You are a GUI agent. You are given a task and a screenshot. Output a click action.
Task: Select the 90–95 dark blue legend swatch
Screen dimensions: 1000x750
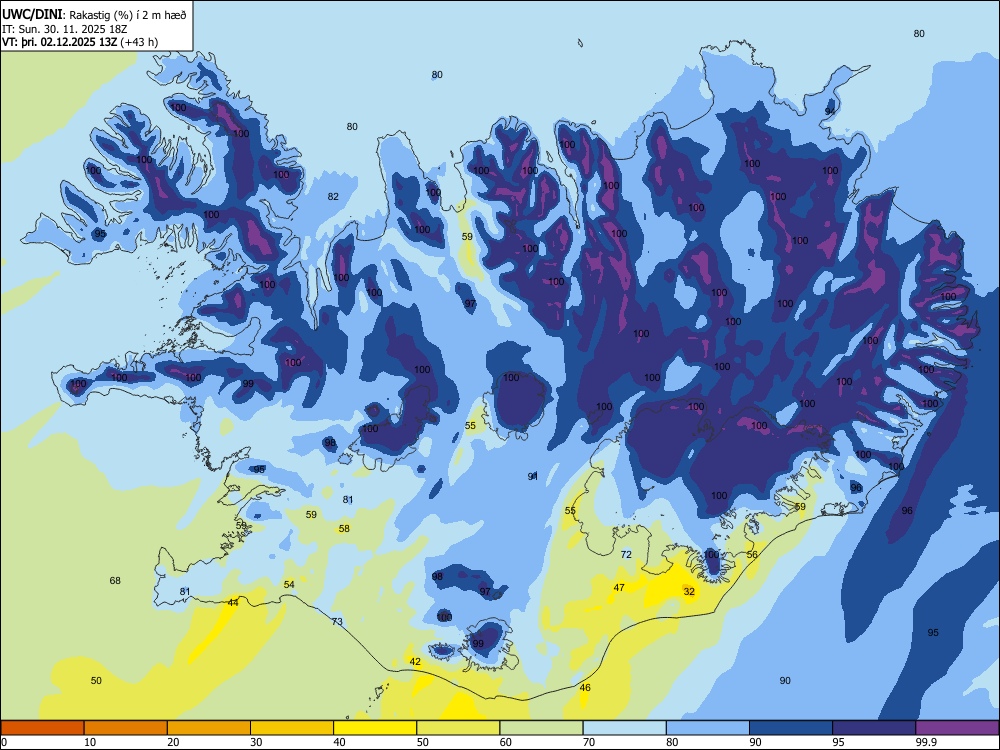(791, 728)
